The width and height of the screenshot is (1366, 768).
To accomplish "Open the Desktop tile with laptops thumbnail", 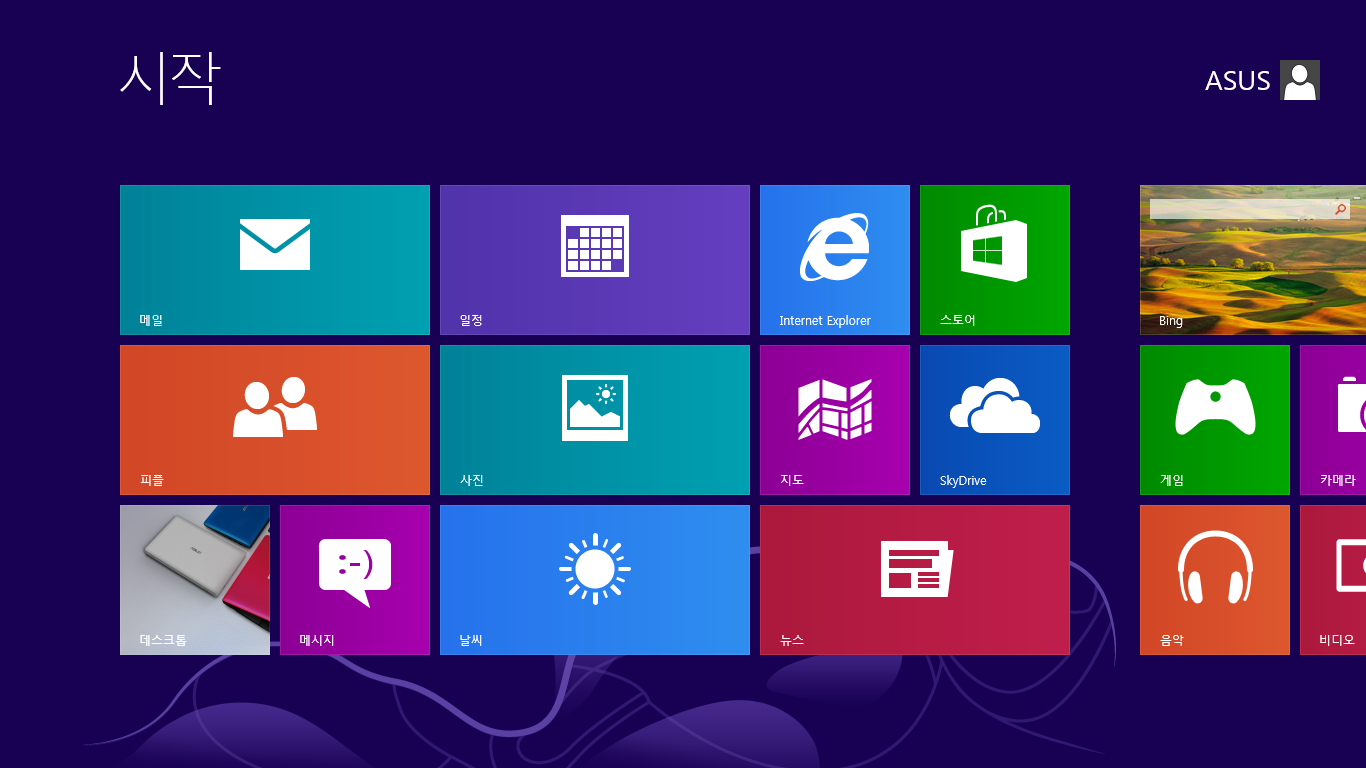I will click(195, 580).
